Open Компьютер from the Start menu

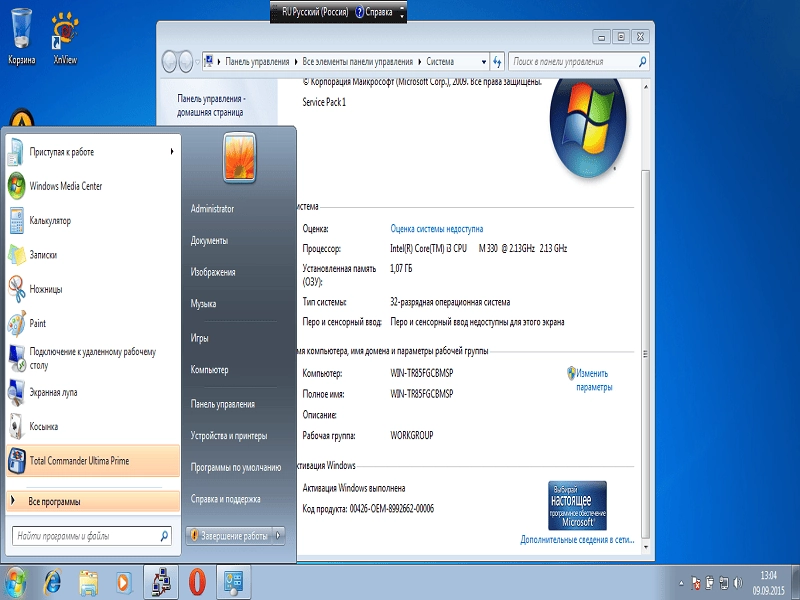(x=209, y=369)
